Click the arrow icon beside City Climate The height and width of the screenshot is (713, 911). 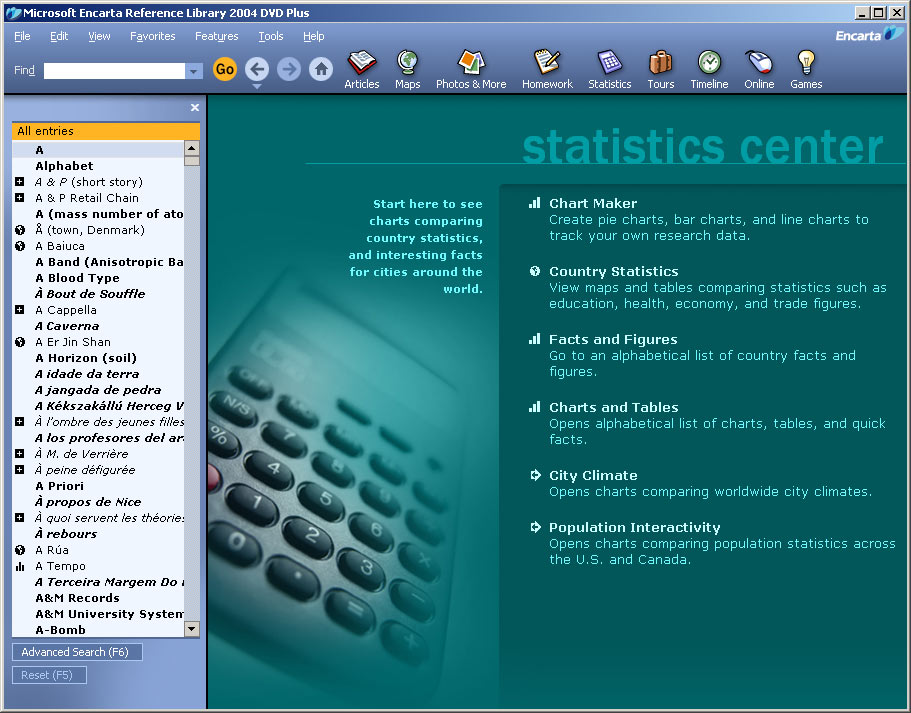[535, 475]
